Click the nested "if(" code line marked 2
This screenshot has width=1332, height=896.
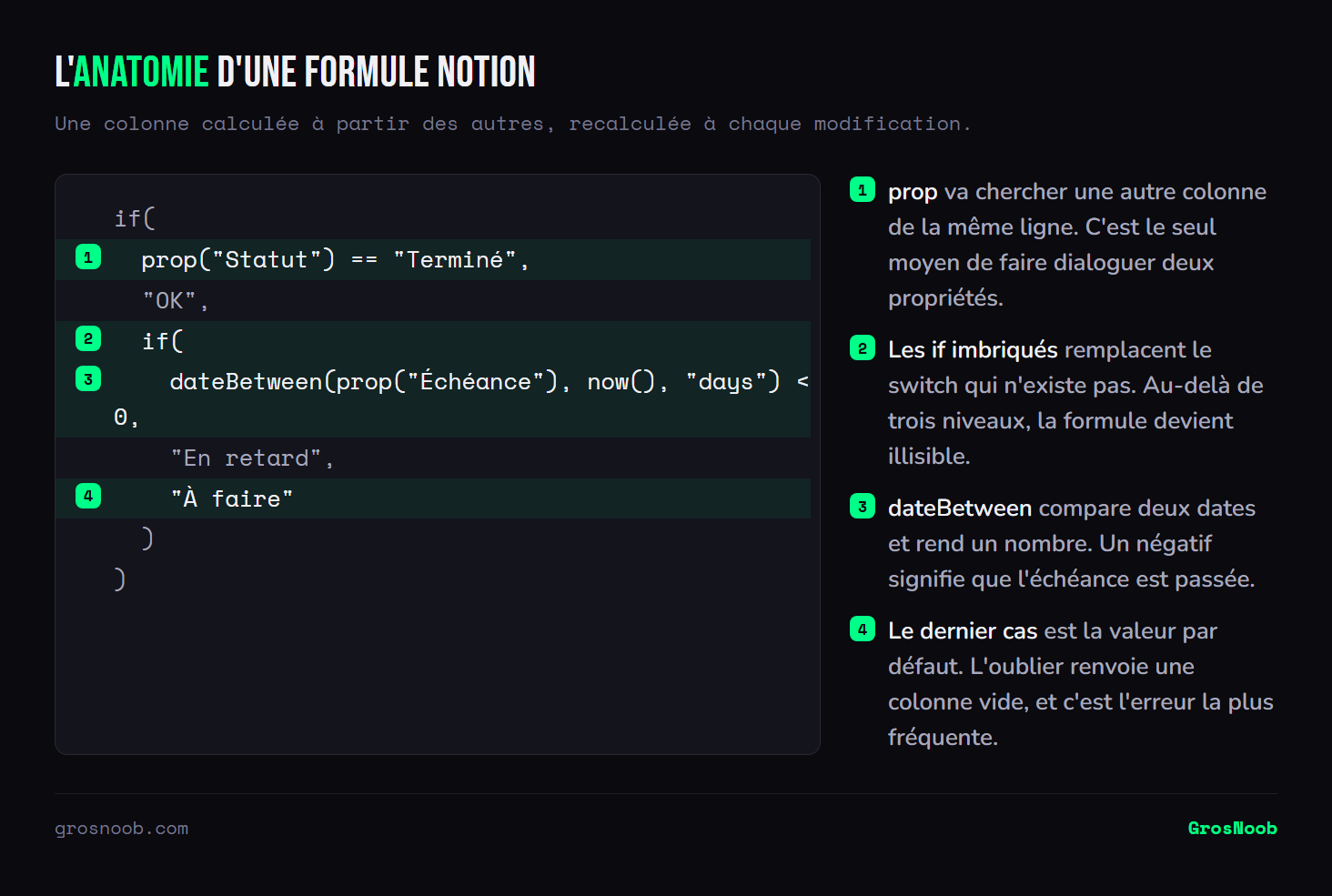(x=433, y=341)
